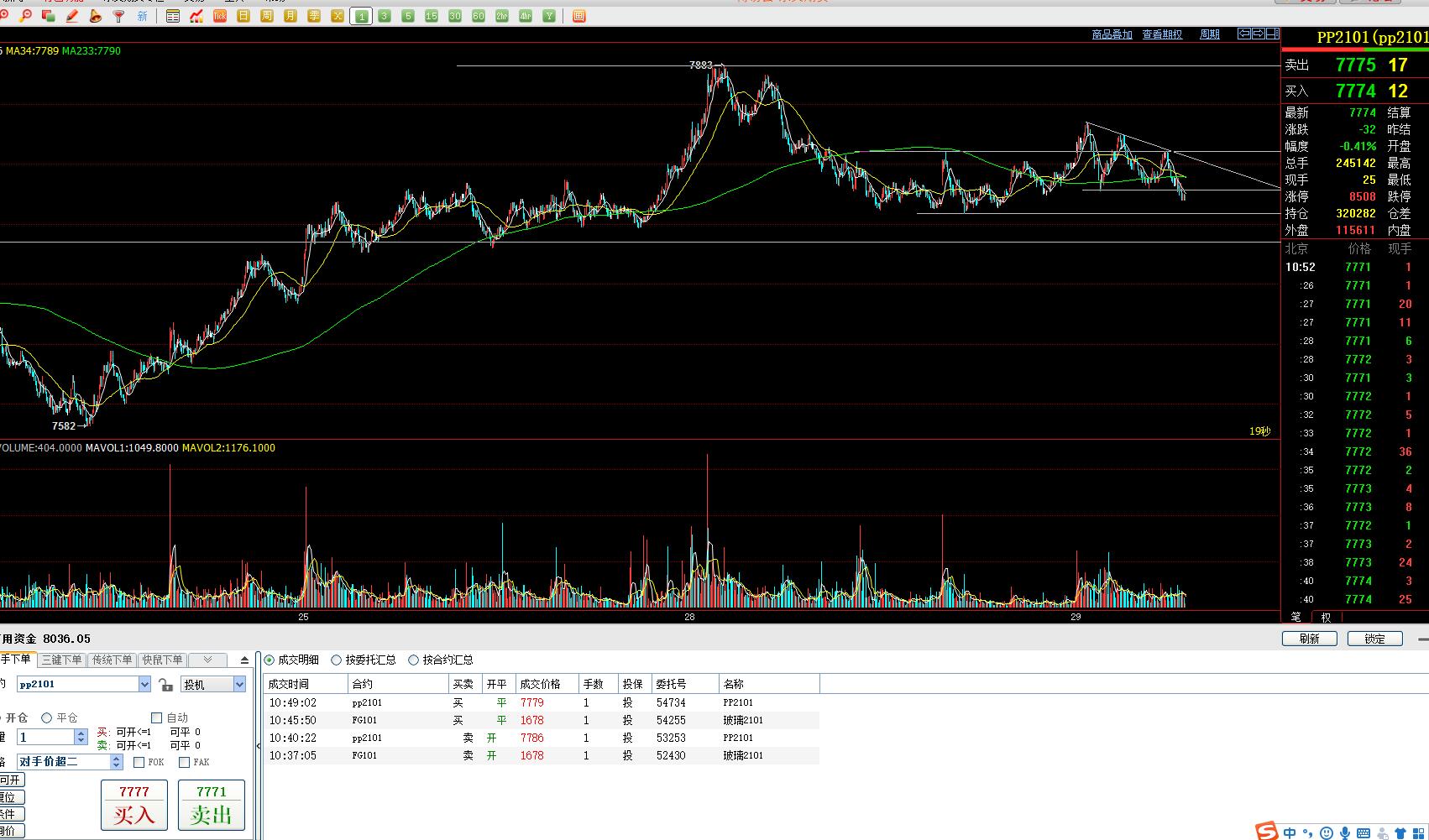Screen dimensions: 1429x840
Task: Select the 成交明细 radio button
Action: [x=270, y=660]
